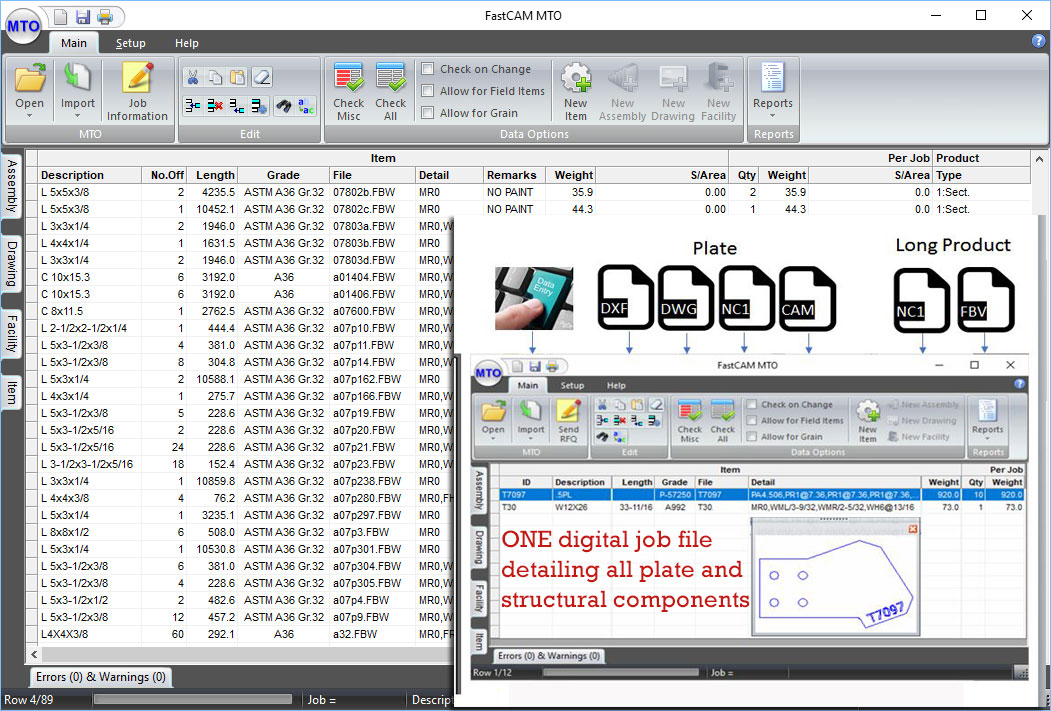
Task: Click the blue help icon at the main window's top right
Action: [1038, 42]
